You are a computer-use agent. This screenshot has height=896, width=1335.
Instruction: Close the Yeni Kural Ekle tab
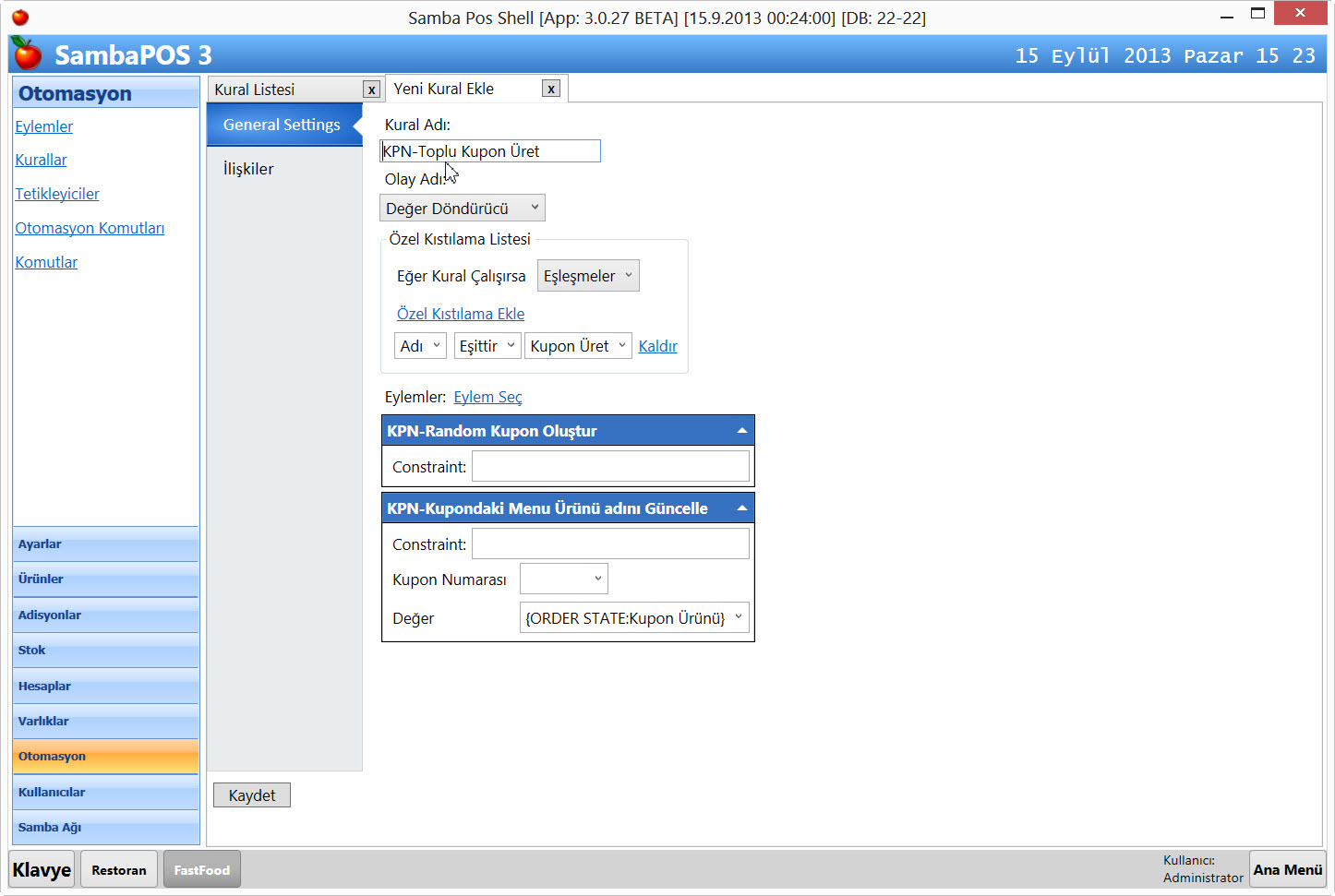[551, 89]
